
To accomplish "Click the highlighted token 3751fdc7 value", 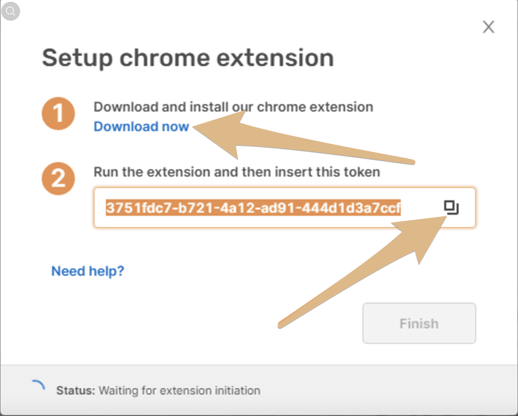I will 253,208.
